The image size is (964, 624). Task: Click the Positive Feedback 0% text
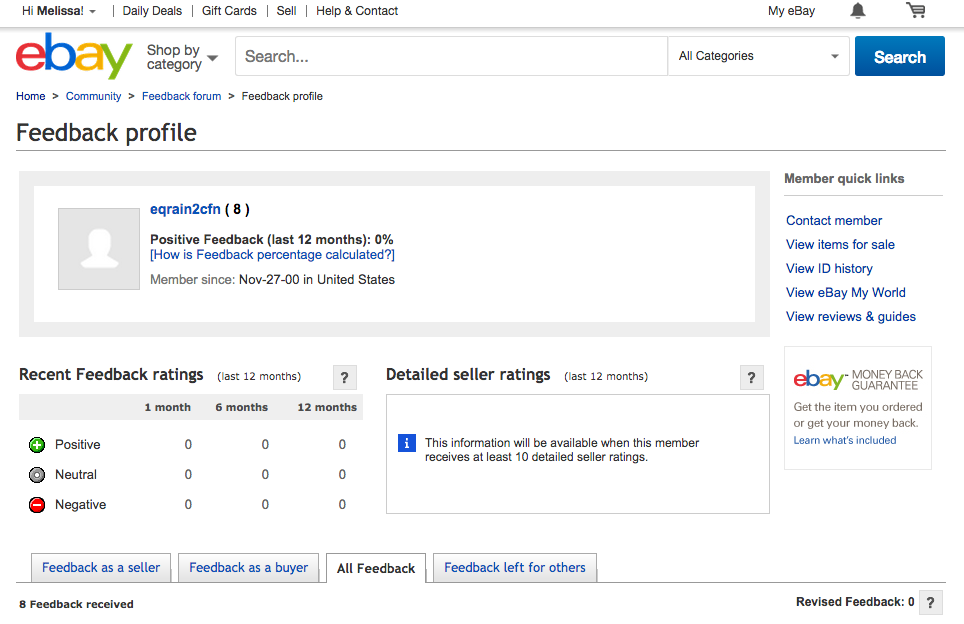point(272,239)
